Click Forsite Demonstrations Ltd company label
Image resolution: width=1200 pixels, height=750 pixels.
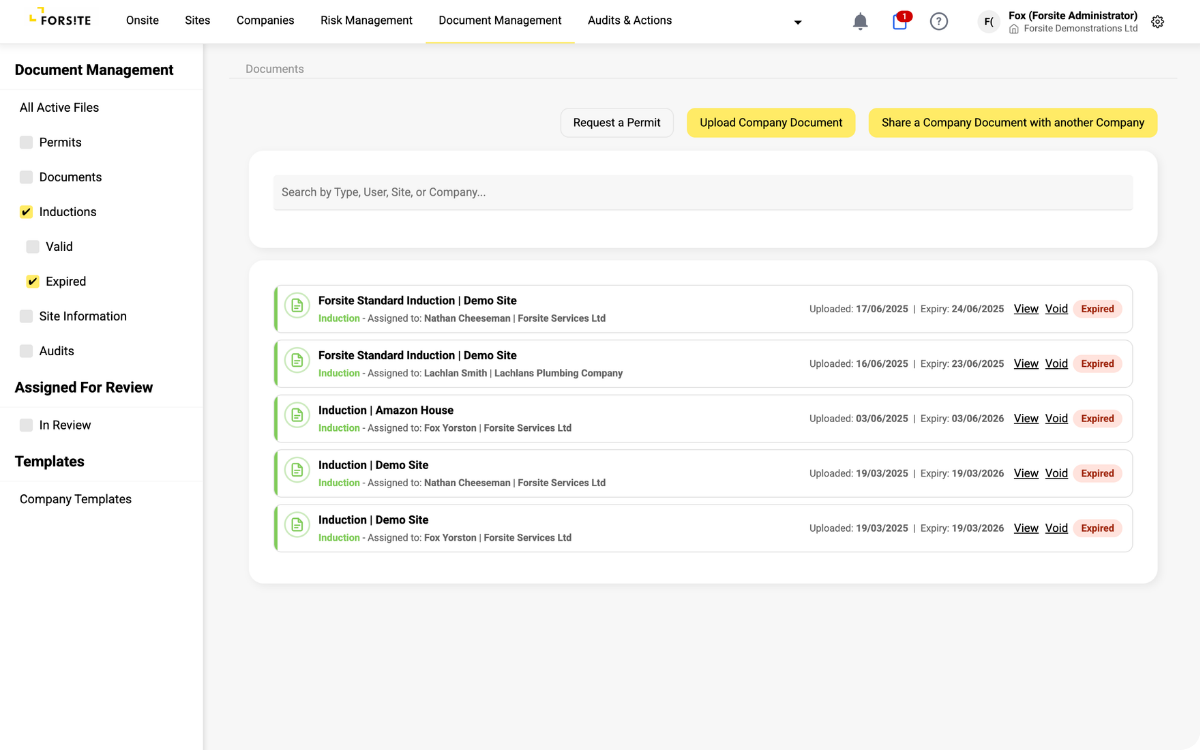click(x=1080, y=29)
